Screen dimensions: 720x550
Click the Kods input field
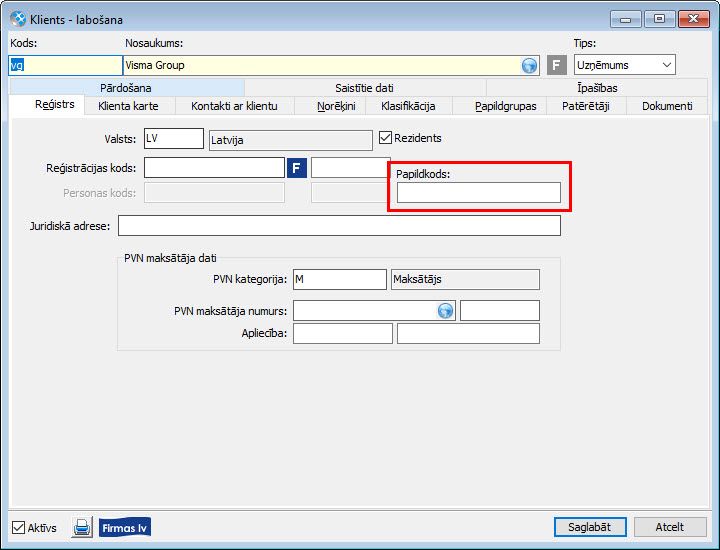(65, 65)
